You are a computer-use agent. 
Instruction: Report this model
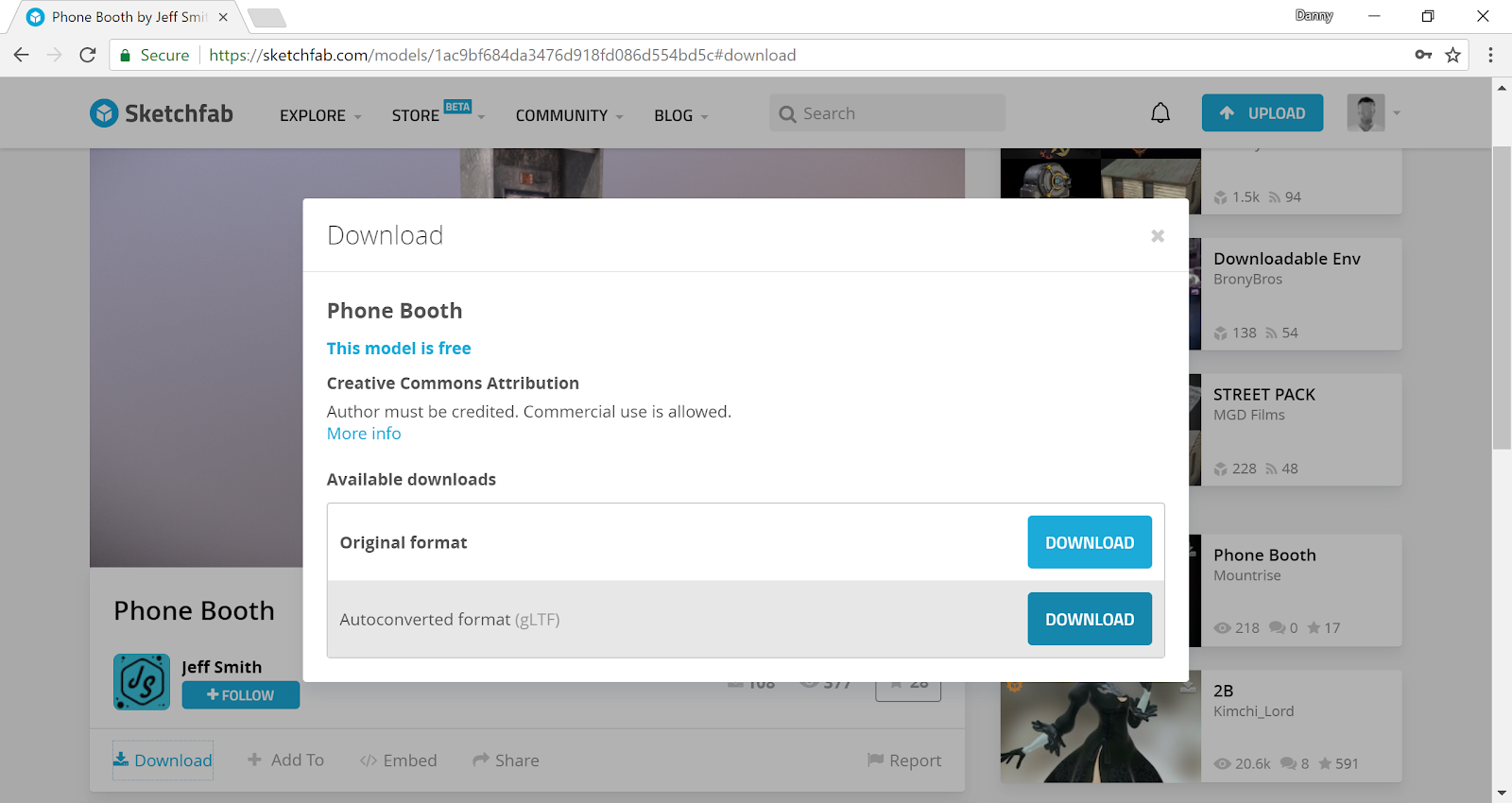(904, 760)
